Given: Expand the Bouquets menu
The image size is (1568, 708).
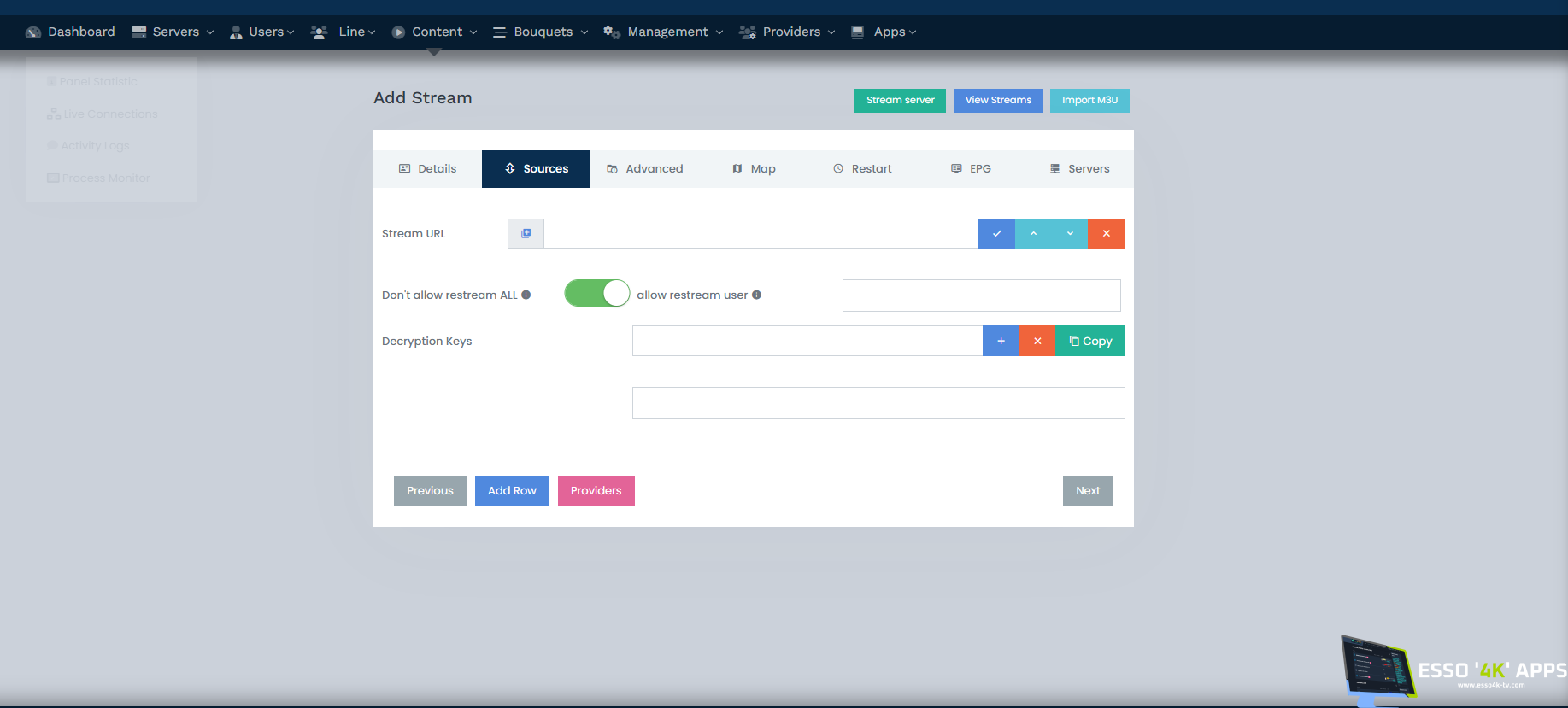Looking at the screenshot, I should pos(541,32).
